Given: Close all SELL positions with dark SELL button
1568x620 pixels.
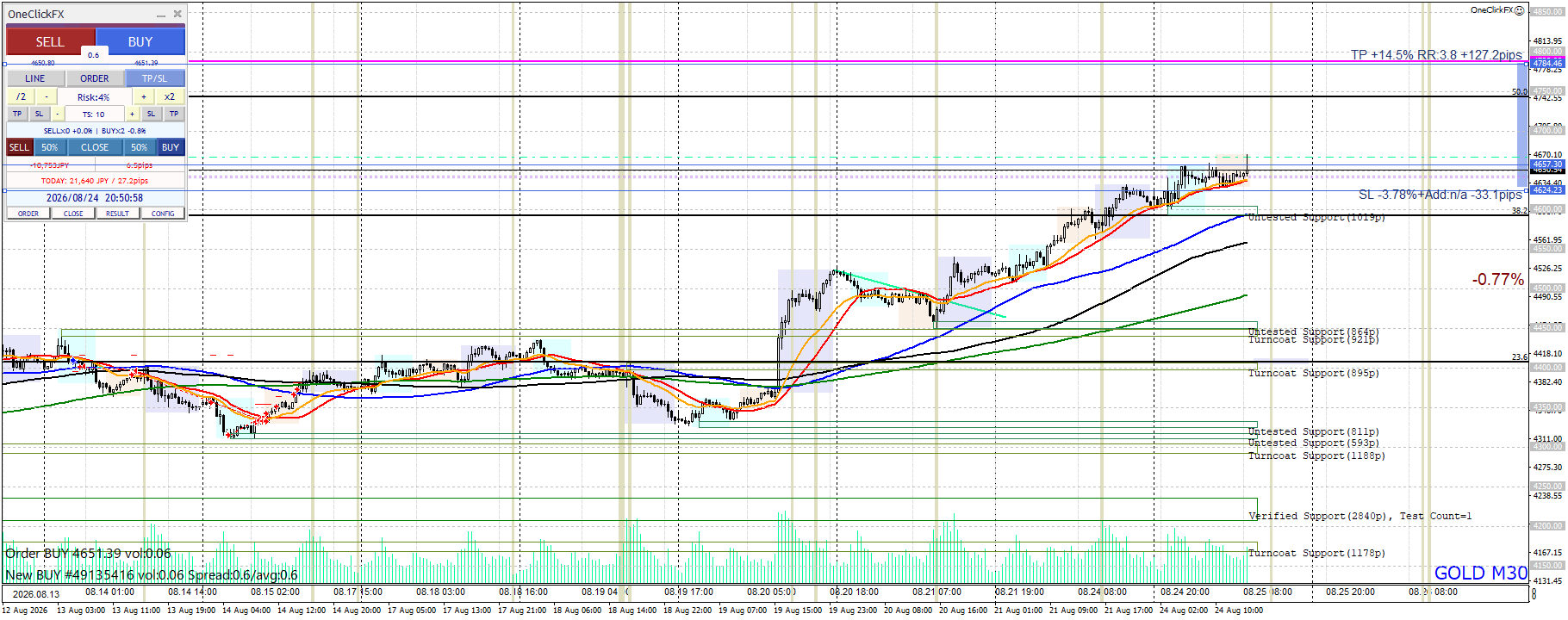Looking at the screenshot, I should click(19, 147).
